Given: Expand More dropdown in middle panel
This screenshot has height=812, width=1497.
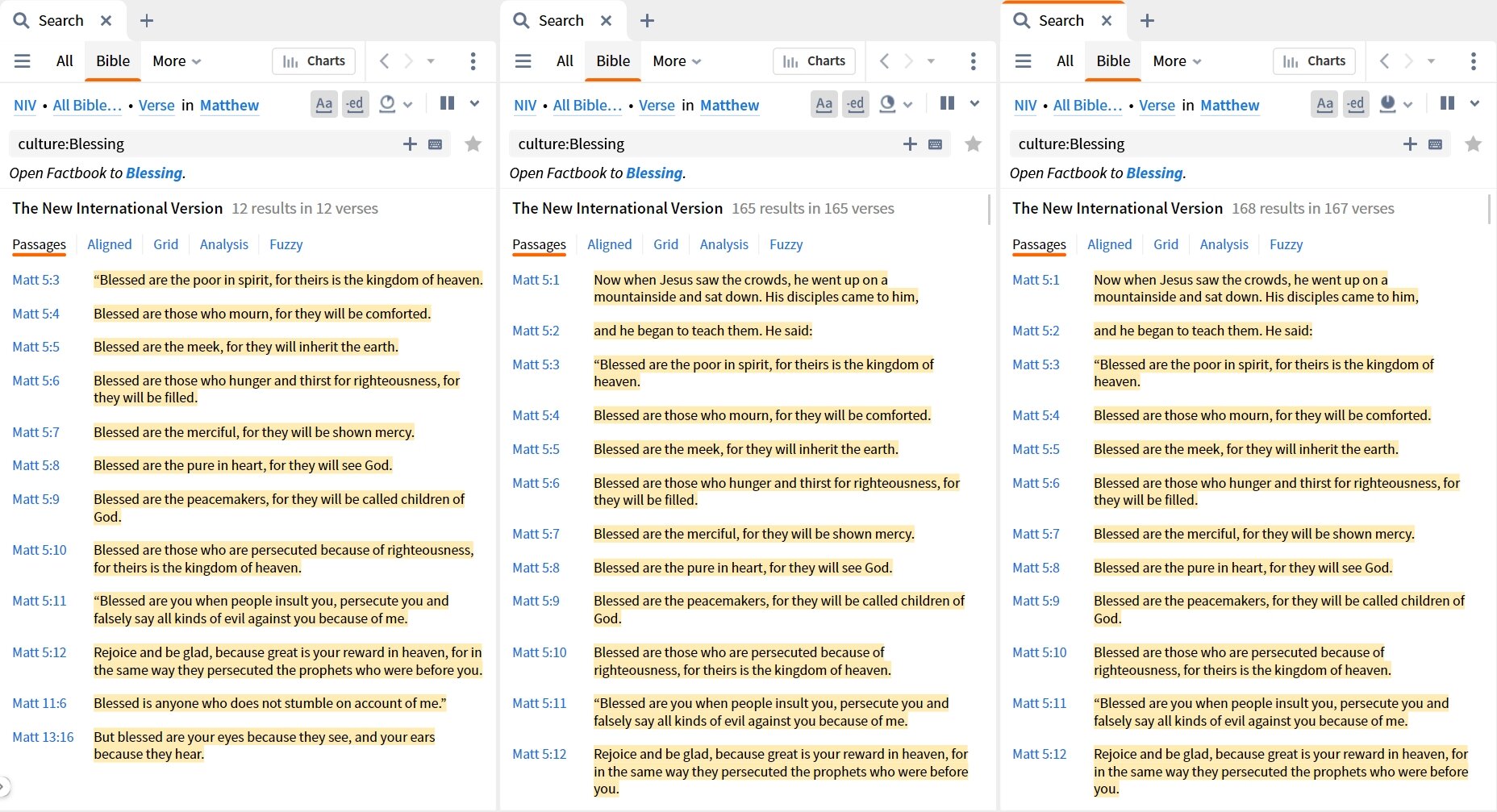Looking at the screenshot, I should coord(677,61).
